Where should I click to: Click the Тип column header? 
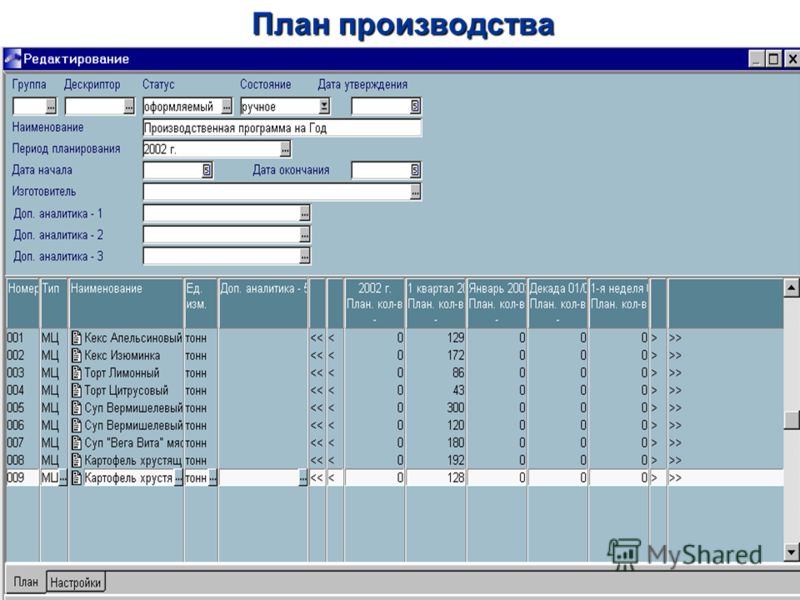[54, 303]
